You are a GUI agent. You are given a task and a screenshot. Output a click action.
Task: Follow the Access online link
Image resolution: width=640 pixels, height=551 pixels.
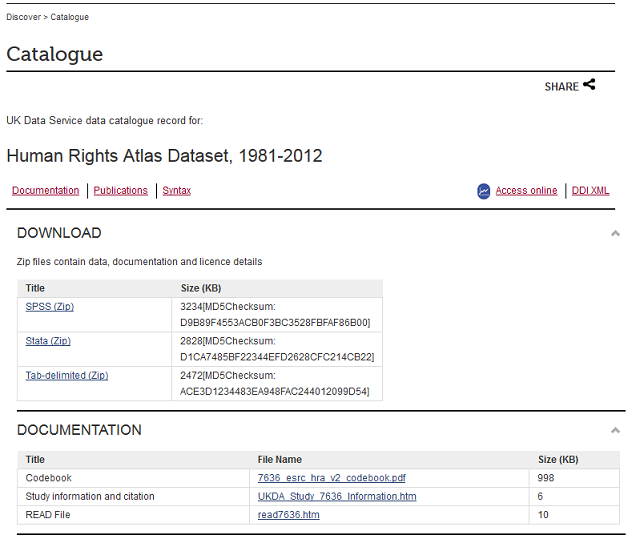[526, 191]
